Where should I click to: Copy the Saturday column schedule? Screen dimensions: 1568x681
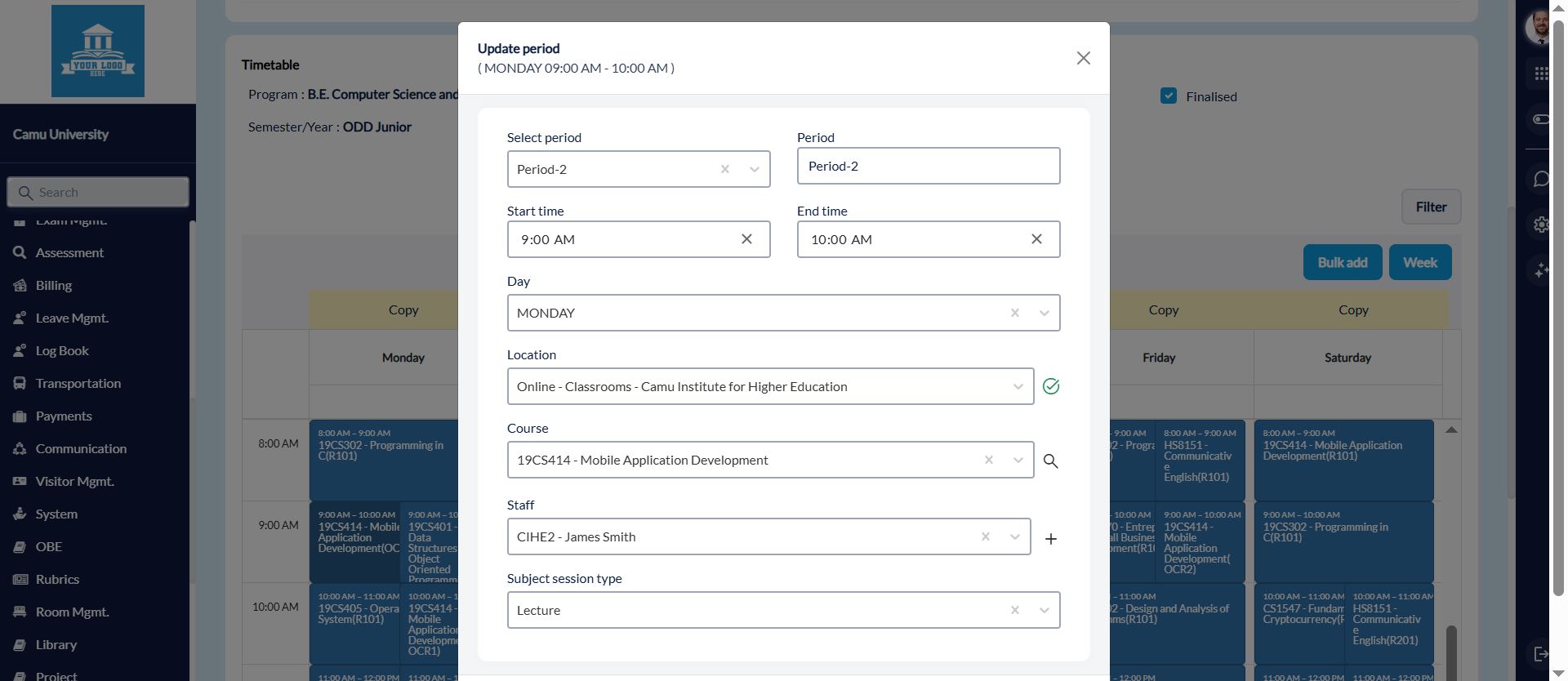tap(1353, 309)
